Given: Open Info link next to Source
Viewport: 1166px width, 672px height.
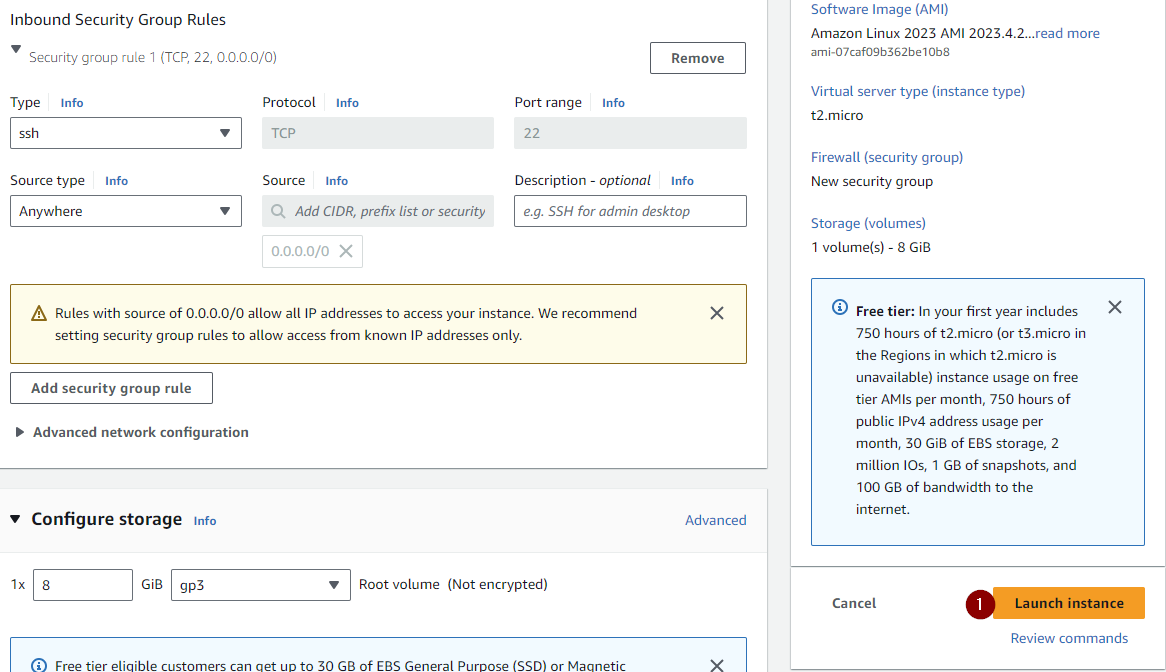Looking at the screenshot, I should (336, 181).
